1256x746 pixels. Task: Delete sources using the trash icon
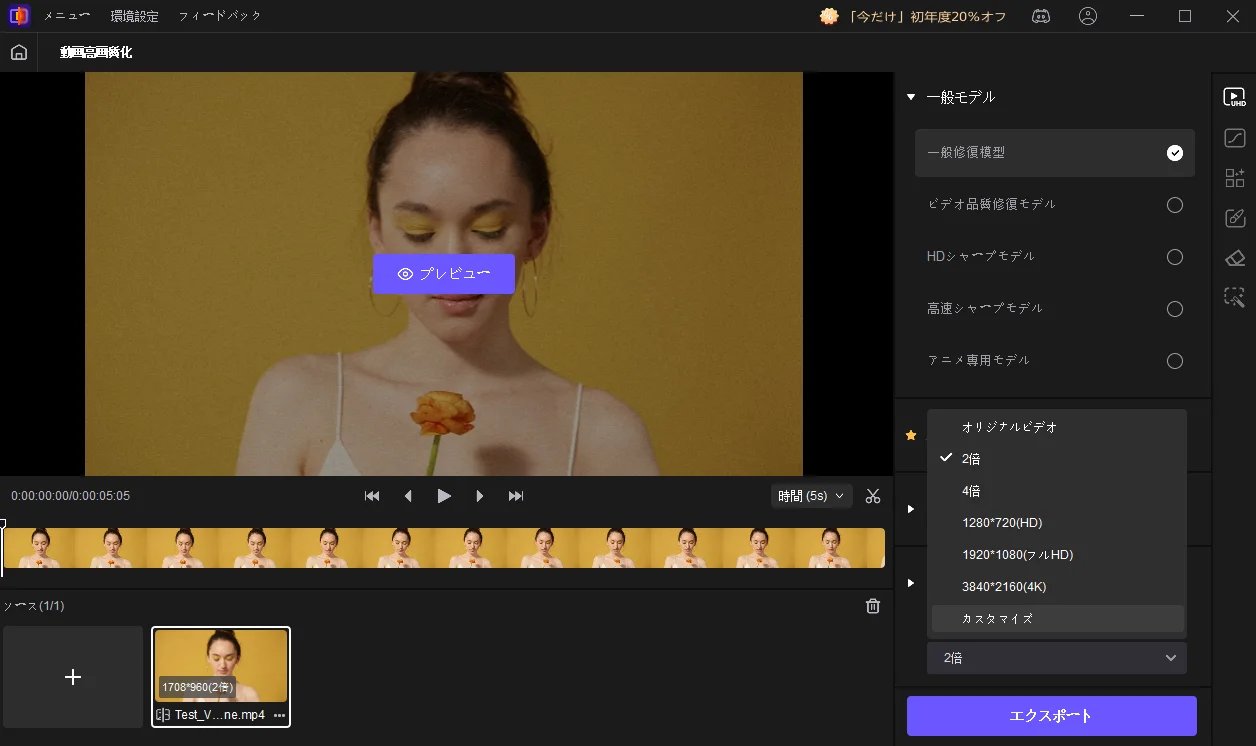tap(872, 605)
